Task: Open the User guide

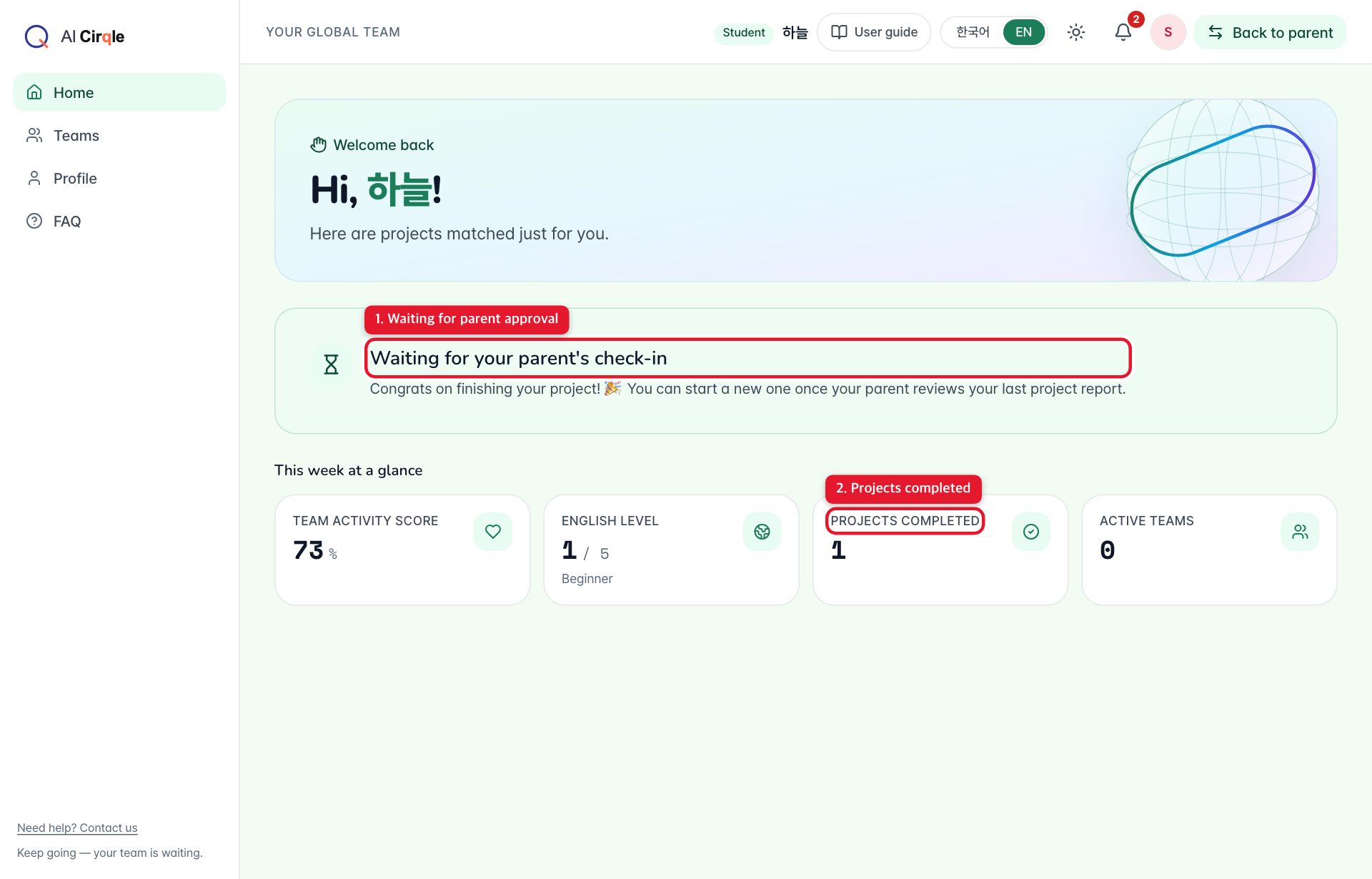Action: 874,32
